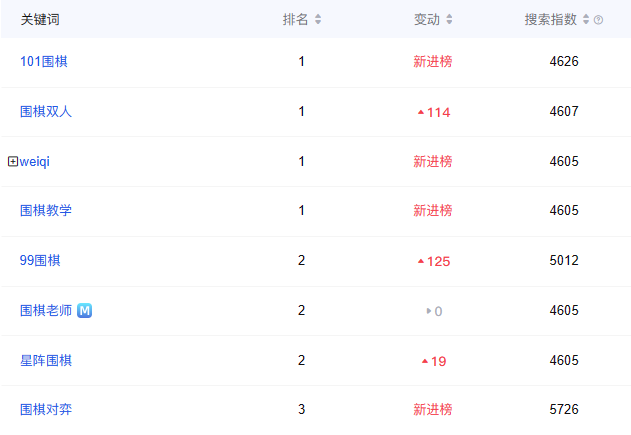Sort by 排名 column arrows
The image size is (631, 435).
coord(318,19)
